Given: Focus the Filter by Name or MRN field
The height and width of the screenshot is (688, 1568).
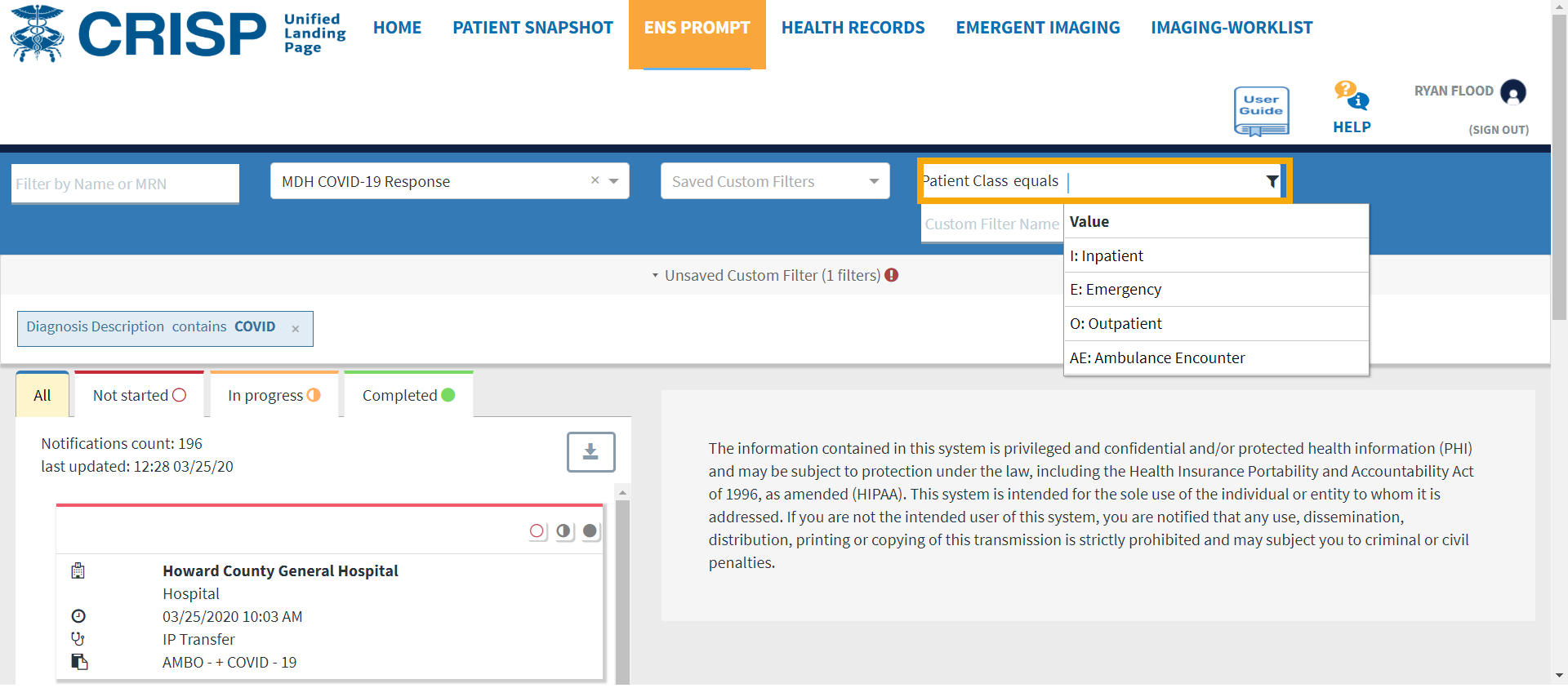Looking at the screenshot, I should point(125,184).
